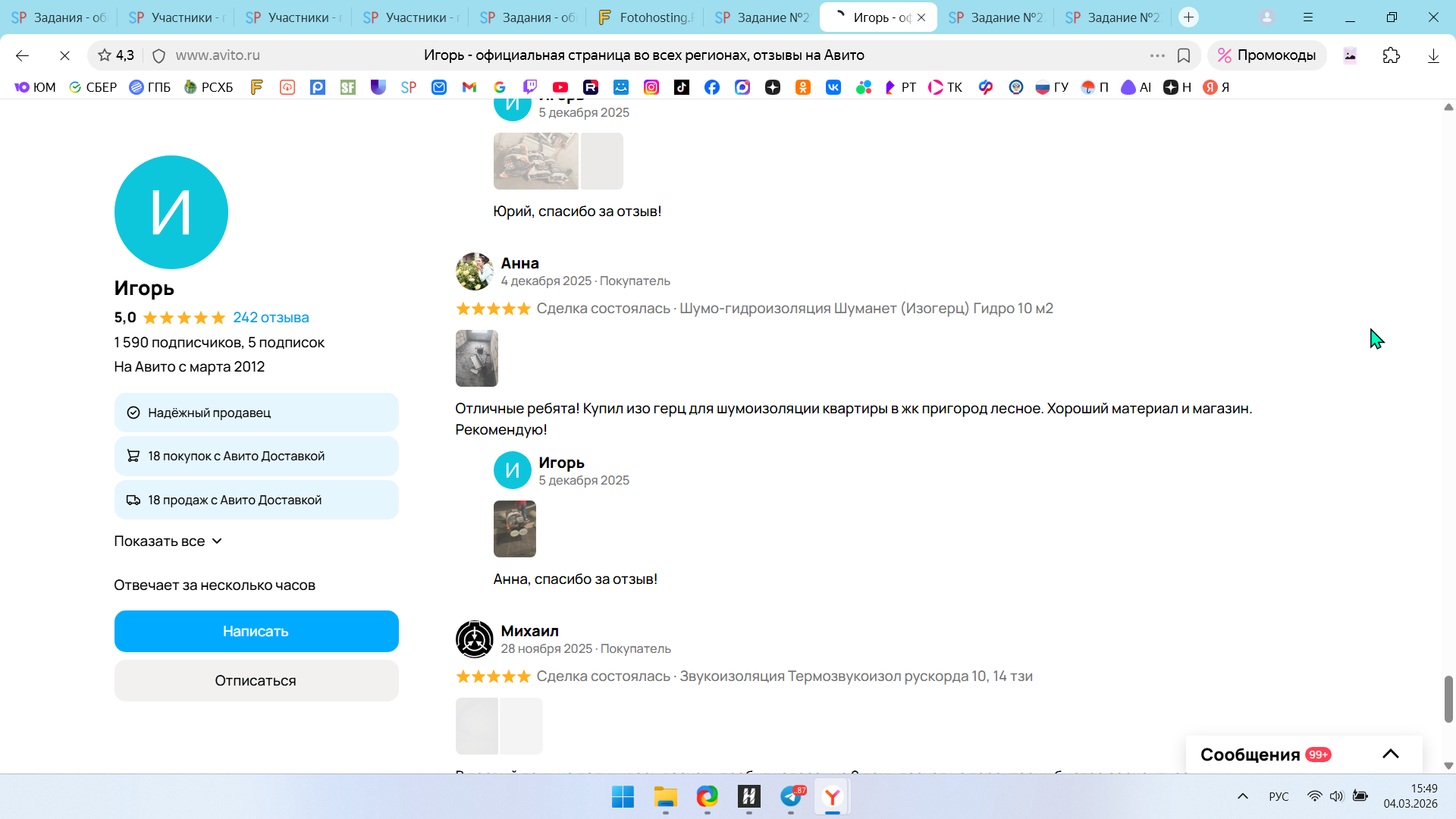Image resolution: width=1456 pixels, height=819 pixels.
Task: Open the three-dots address bar menu
Action: (1156, 55)
